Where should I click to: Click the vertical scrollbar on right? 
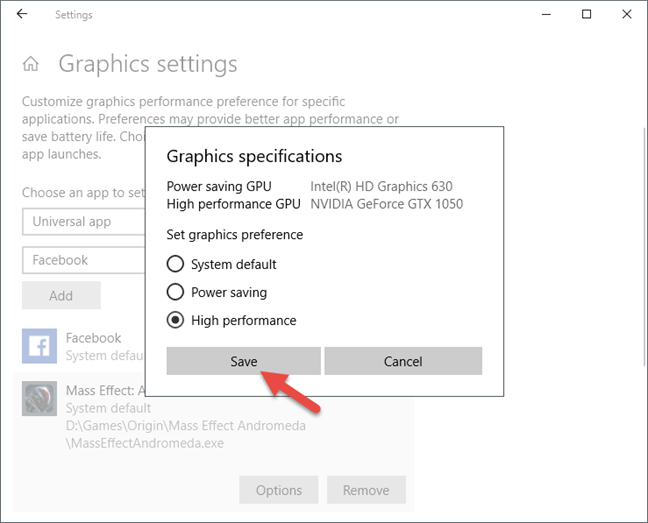pyautogui.click(x=645, y=247)
